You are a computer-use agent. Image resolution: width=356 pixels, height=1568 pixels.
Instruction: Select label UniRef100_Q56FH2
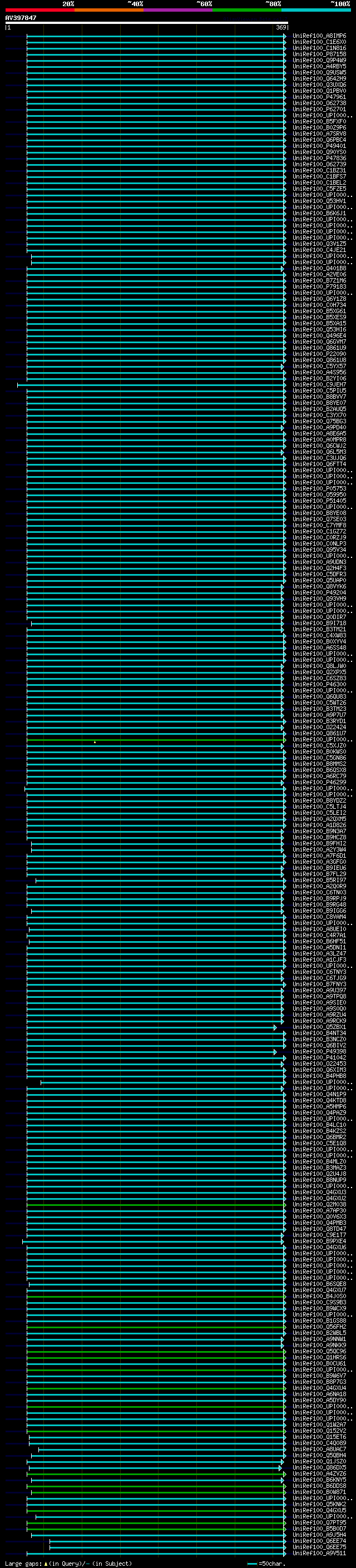tap(319, 1327)
